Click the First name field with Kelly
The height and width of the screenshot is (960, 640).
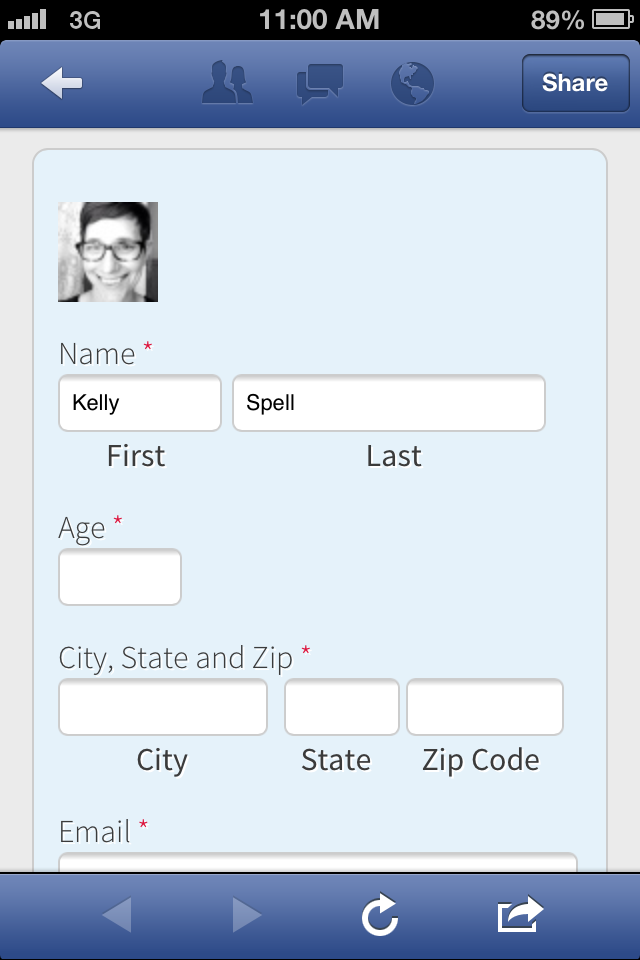tap(140, 403)
